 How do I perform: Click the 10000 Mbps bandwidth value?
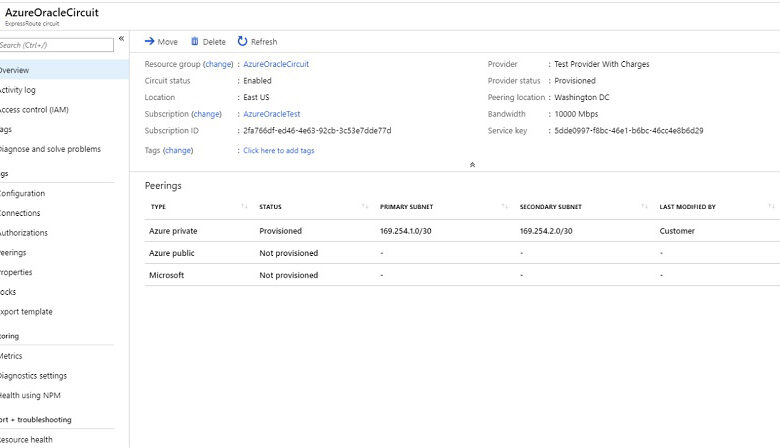pos(576,114)
